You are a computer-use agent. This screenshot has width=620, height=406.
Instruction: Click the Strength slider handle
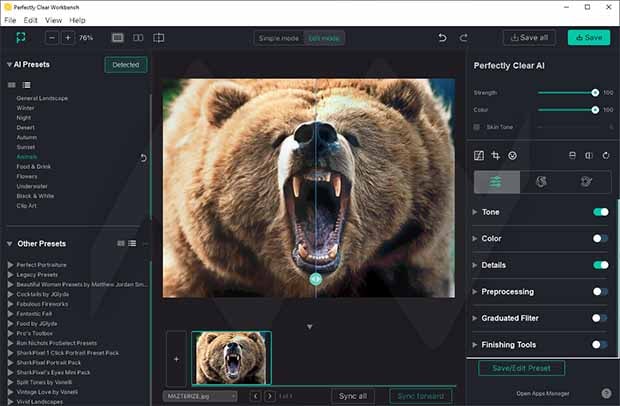595,92
